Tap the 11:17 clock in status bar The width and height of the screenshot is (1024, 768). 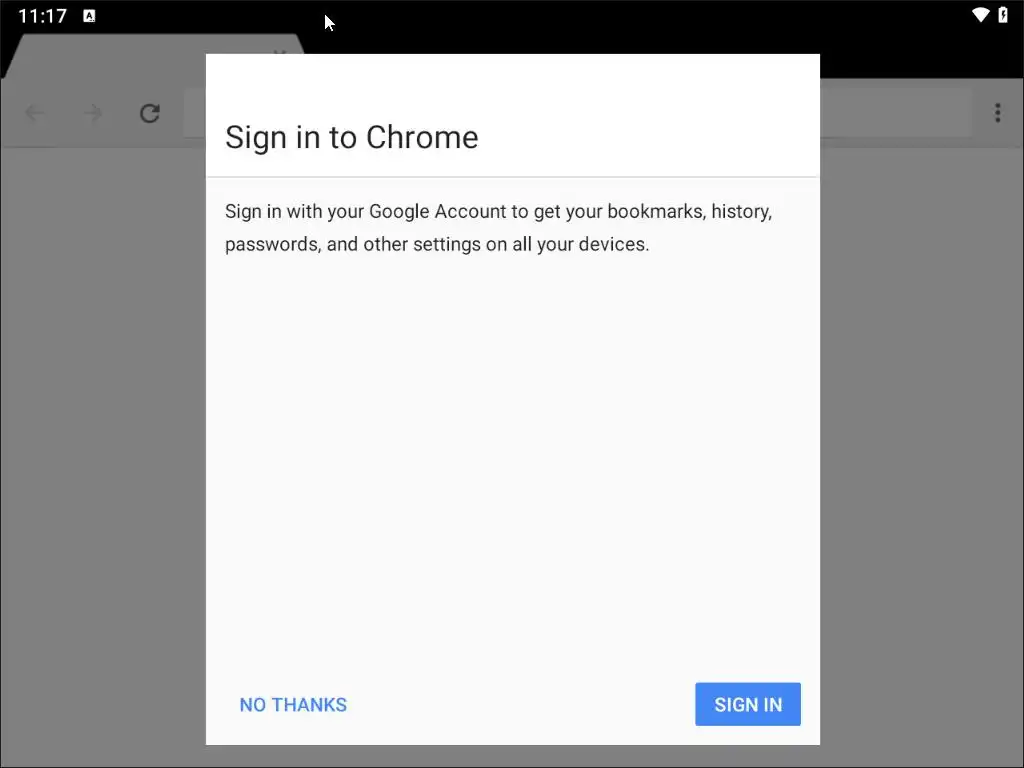(42, 16)
